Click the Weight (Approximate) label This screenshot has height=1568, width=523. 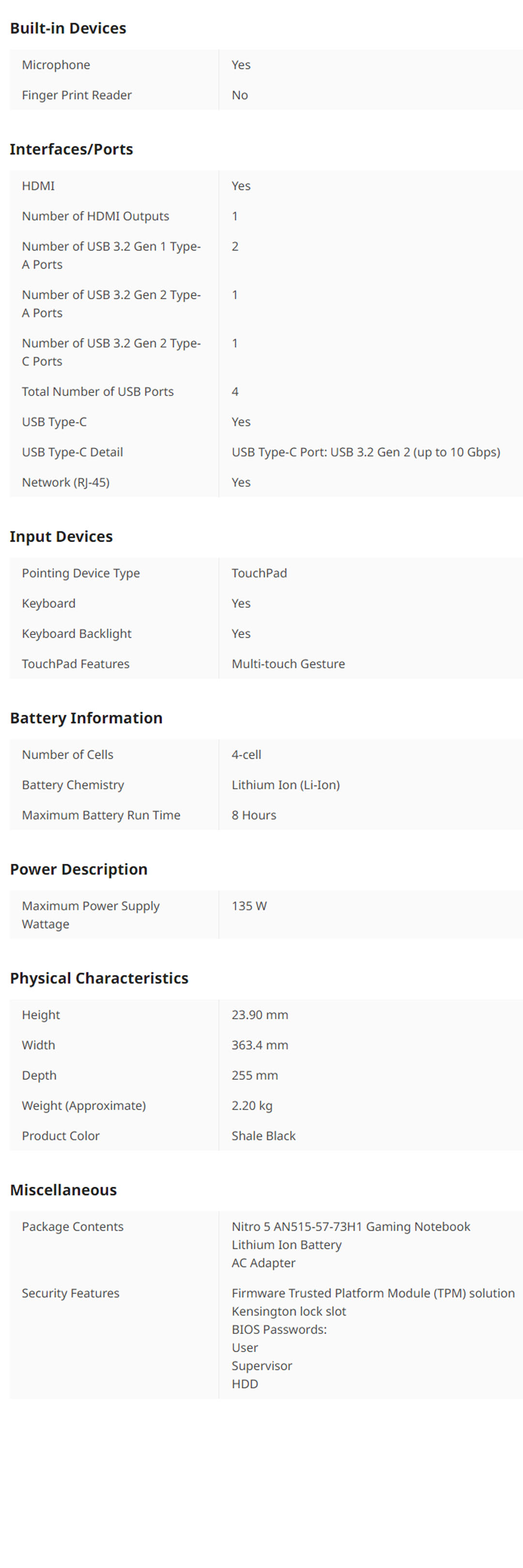point(84,1105)
